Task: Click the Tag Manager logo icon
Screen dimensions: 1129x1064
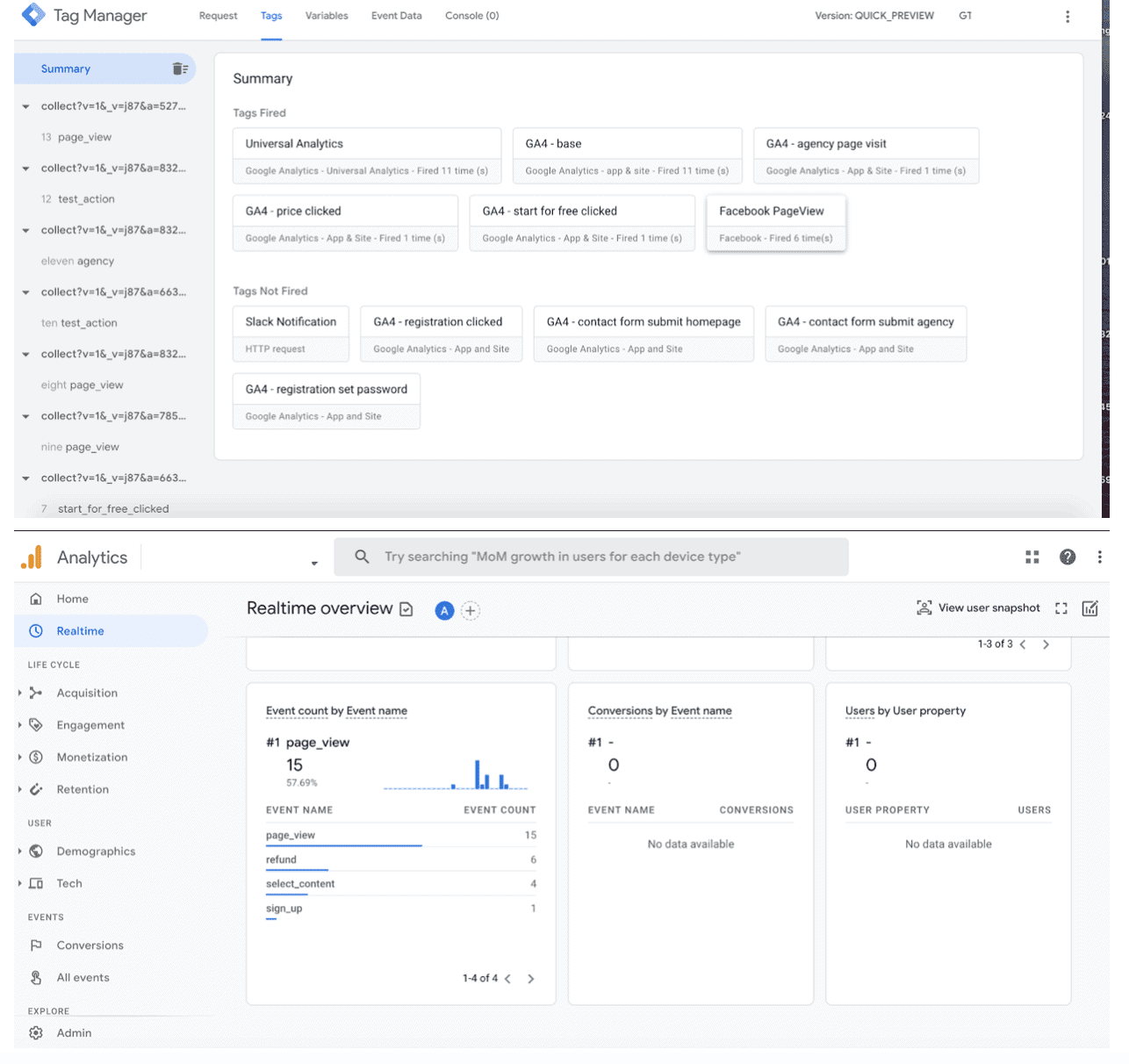Action: pyautogui.click(x=33, y=15)
